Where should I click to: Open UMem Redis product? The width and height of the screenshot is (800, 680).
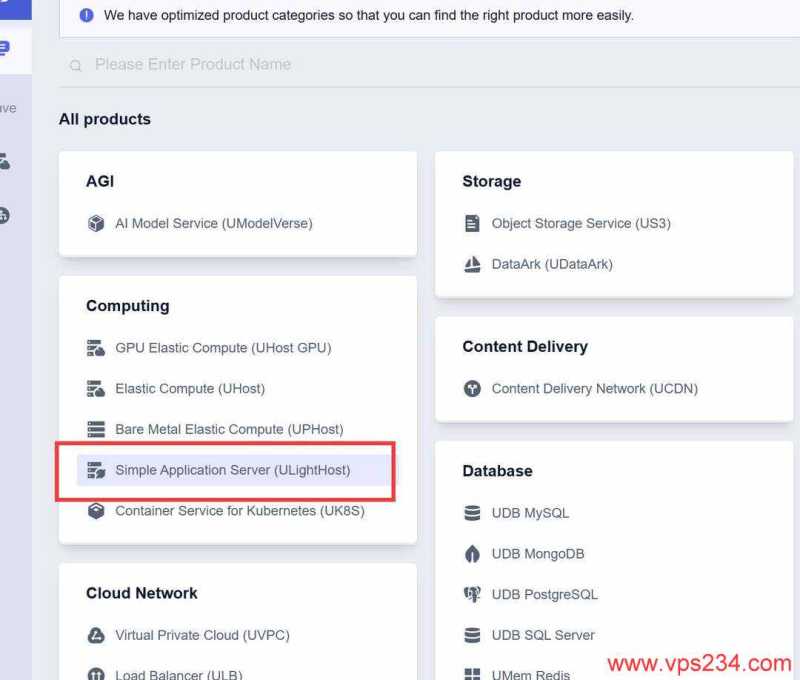click(530, 675)
